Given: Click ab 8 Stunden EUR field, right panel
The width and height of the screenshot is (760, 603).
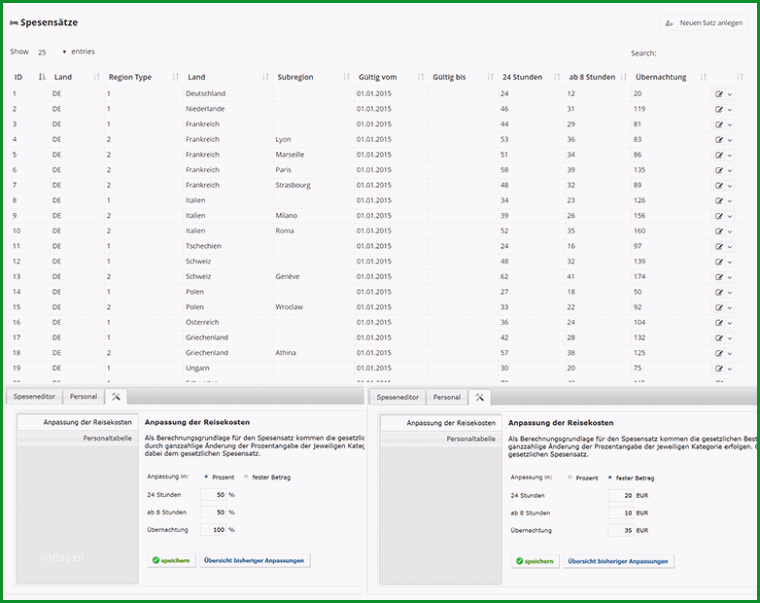Looking at the screenshot, I should pos(621,513).
